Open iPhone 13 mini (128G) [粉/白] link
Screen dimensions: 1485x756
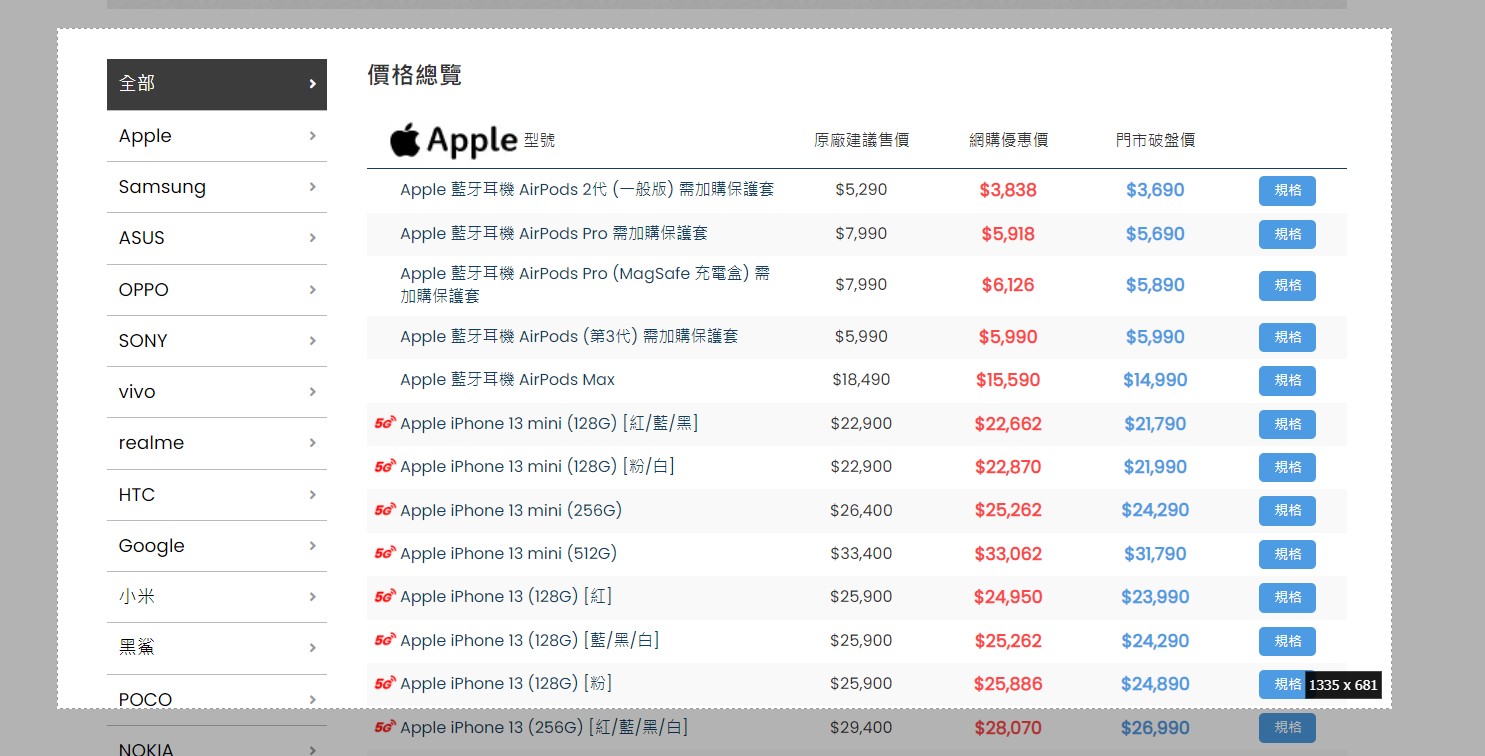point(537,467)
